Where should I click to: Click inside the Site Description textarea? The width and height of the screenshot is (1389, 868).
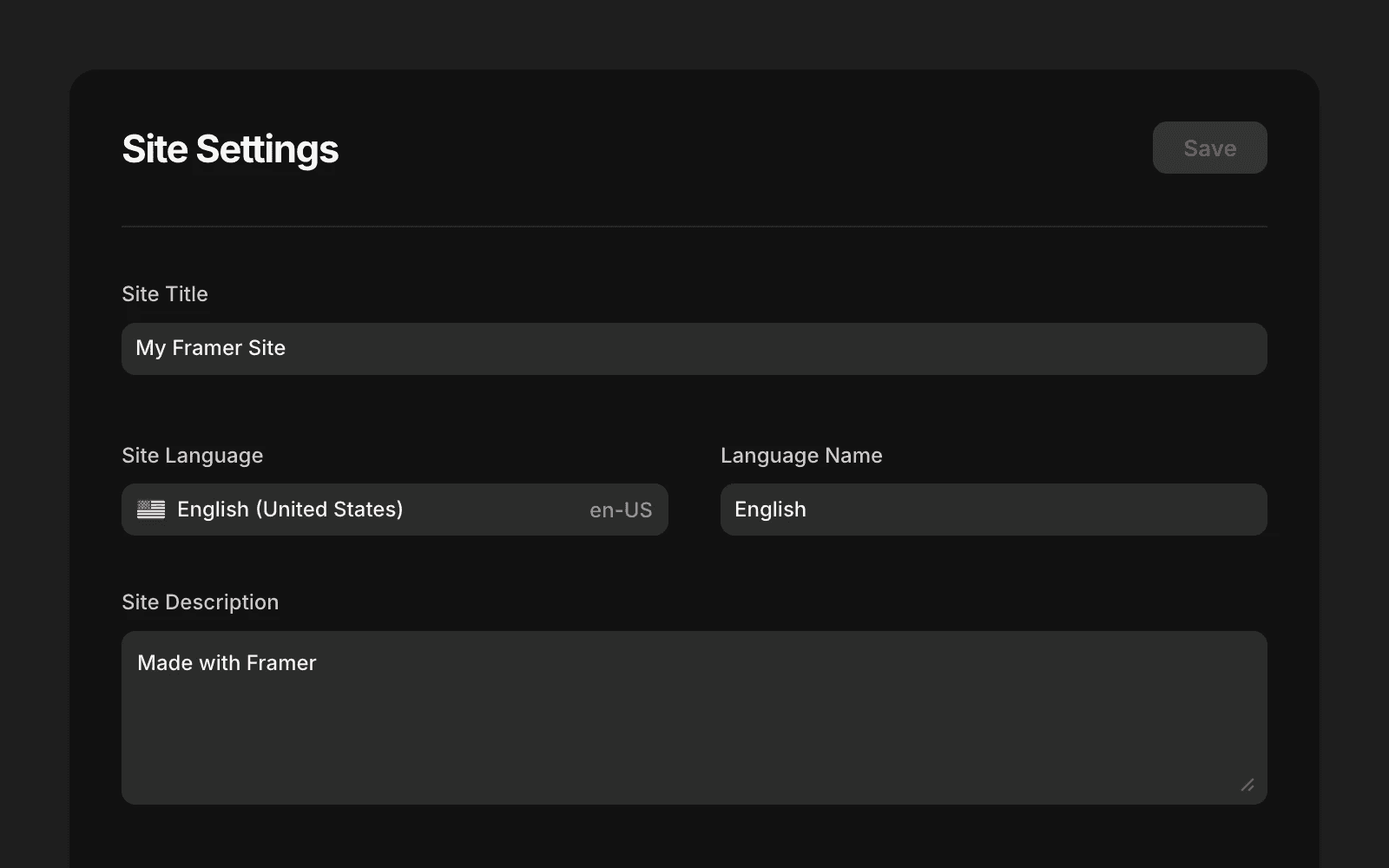(x=694, y=718)
